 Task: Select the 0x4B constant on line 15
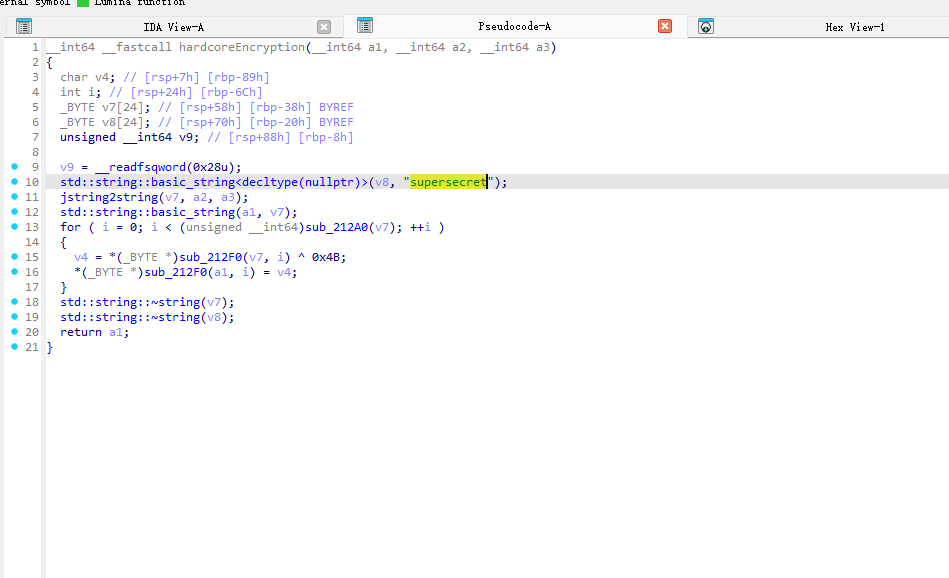point(327,257)
